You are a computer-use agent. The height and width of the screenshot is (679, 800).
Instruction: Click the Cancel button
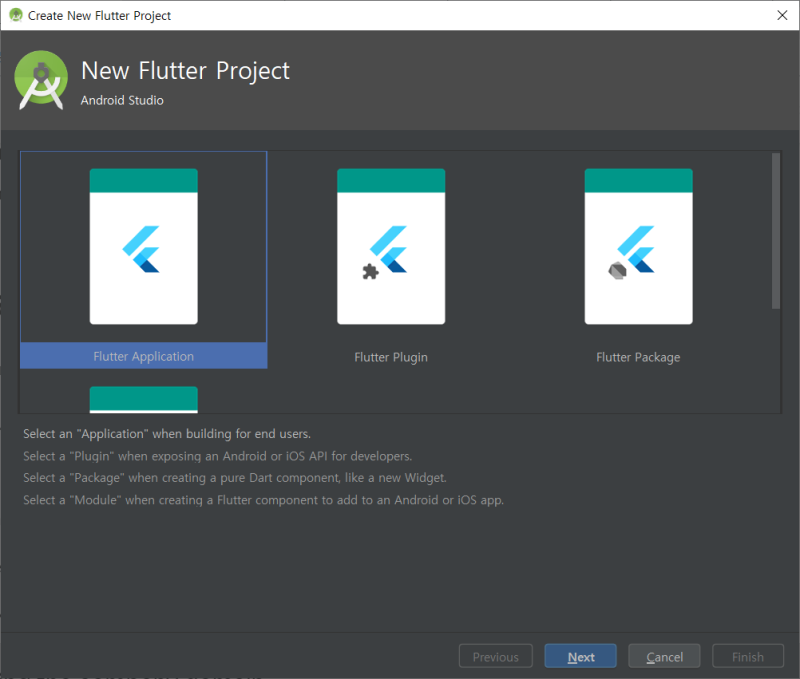664,656
